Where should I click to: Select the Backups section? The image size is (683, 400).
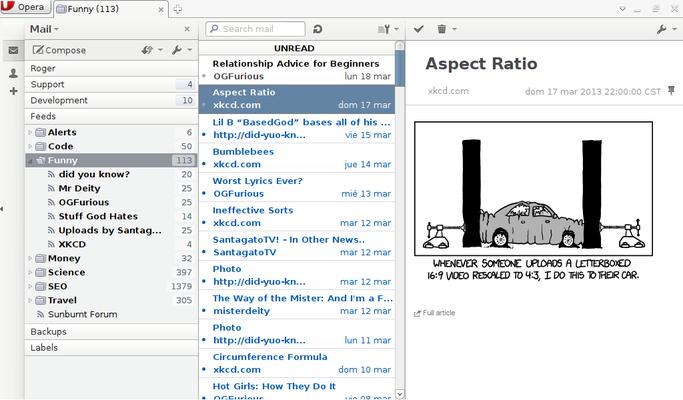pos(111,332)
